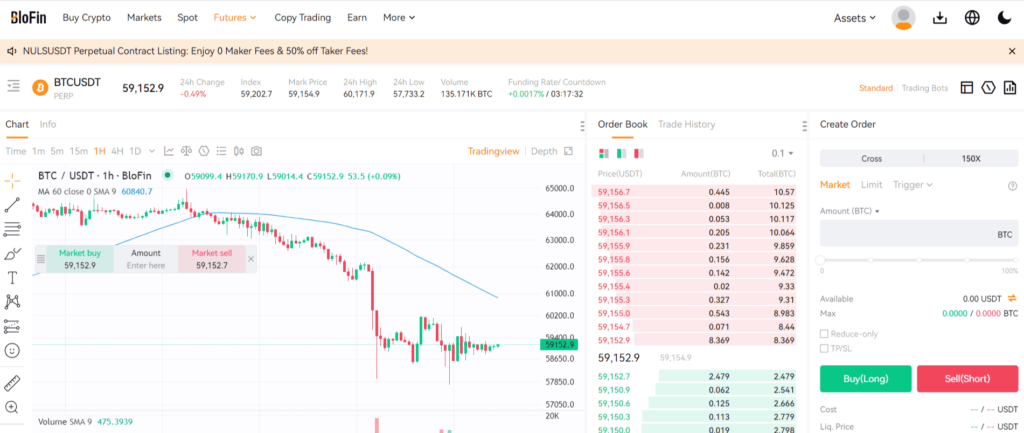Click the list-style icon in the chart toolbar

point(221,151)
